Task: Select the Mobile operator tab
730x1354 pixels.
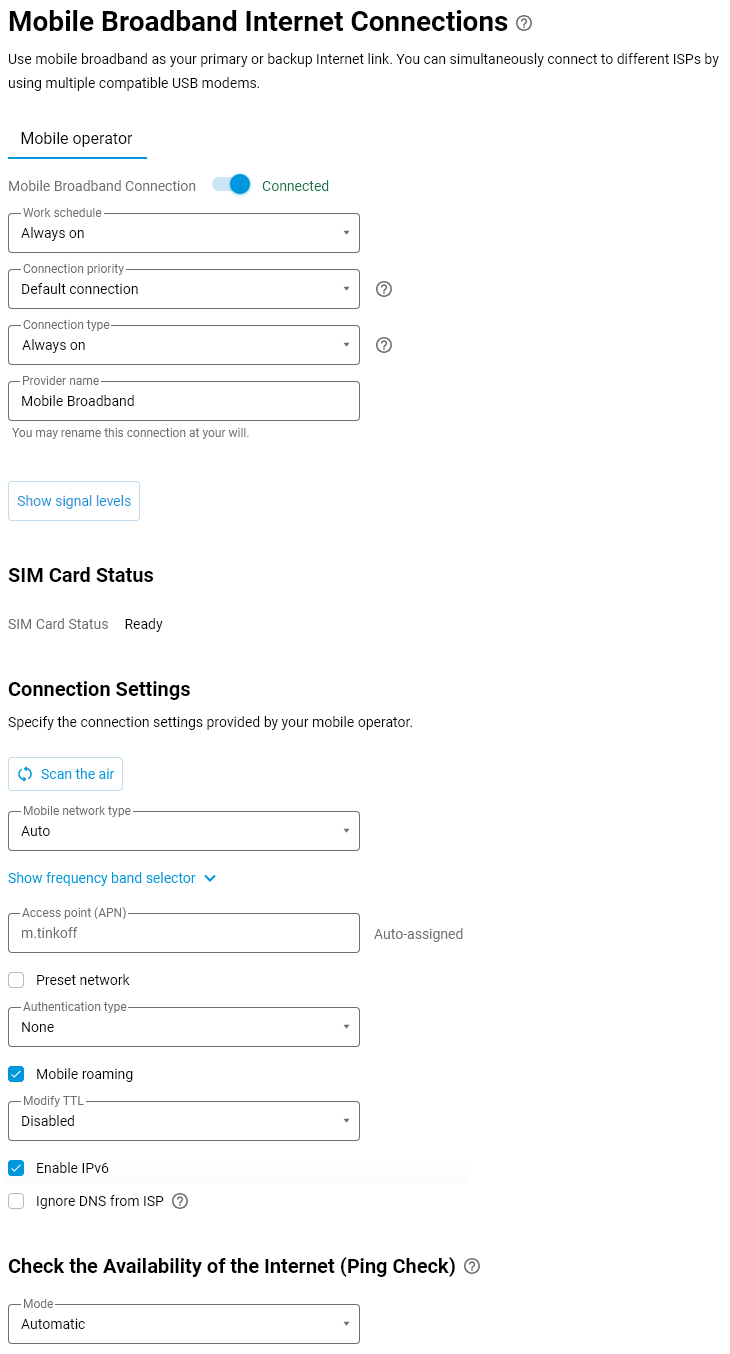Action: [77, 139]
